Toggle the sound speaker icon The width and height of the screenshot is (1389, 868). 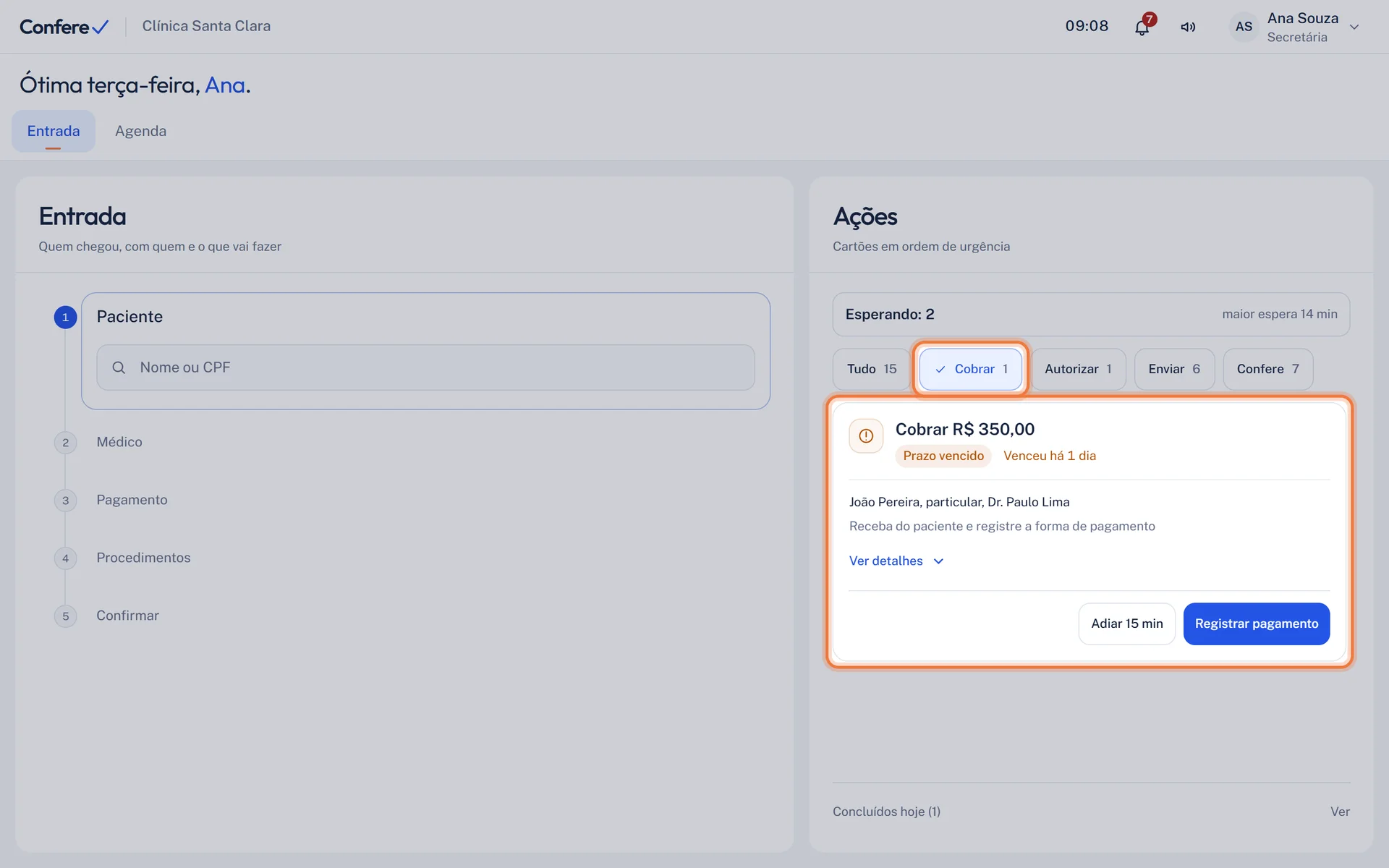pyautogui.click(x=1188, y=27)
